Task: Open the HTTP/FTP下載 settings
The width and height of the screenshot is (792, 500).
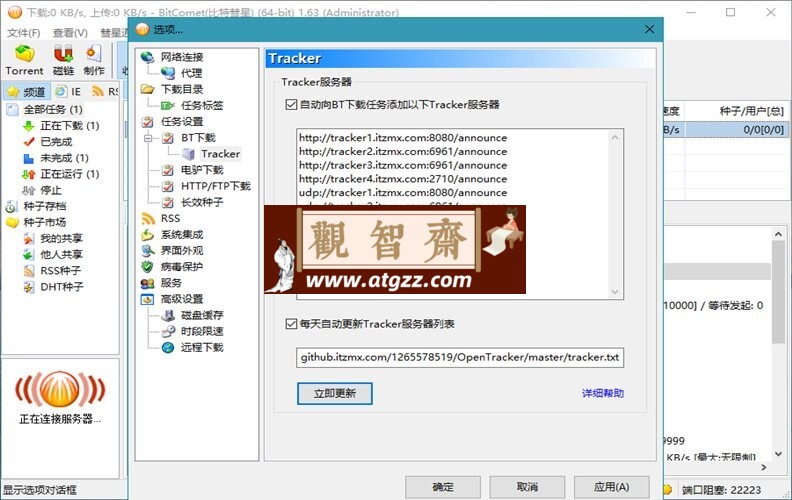Action: click(x=216, y=186)
